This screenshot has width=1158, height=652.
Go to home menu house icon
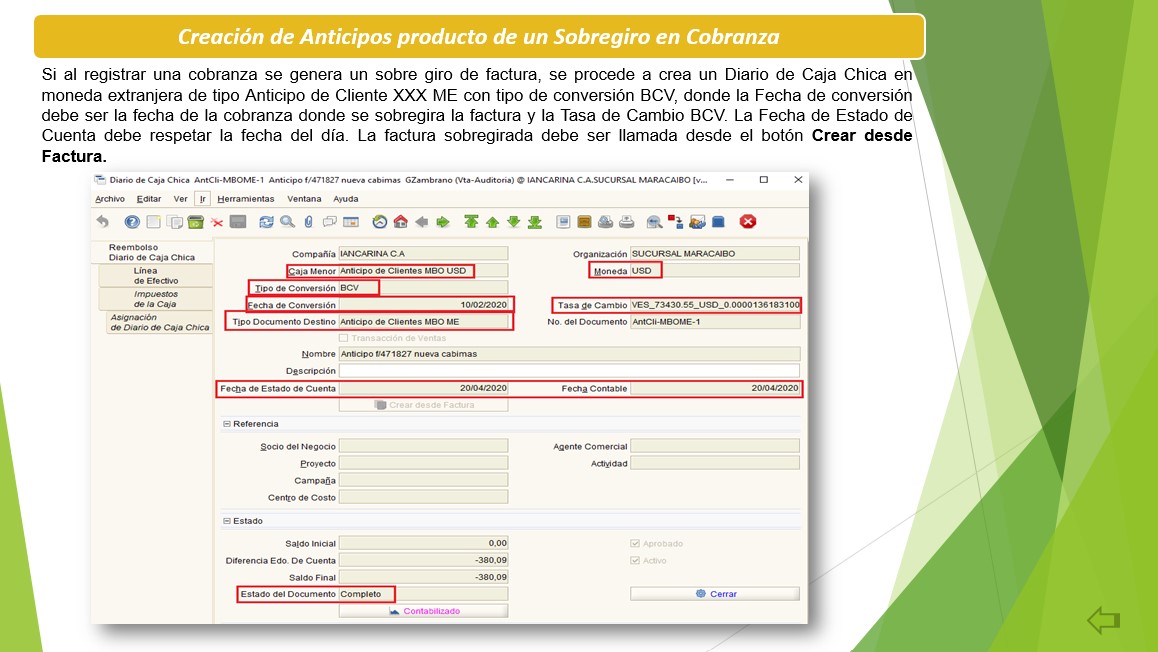(x=400, y=222)
